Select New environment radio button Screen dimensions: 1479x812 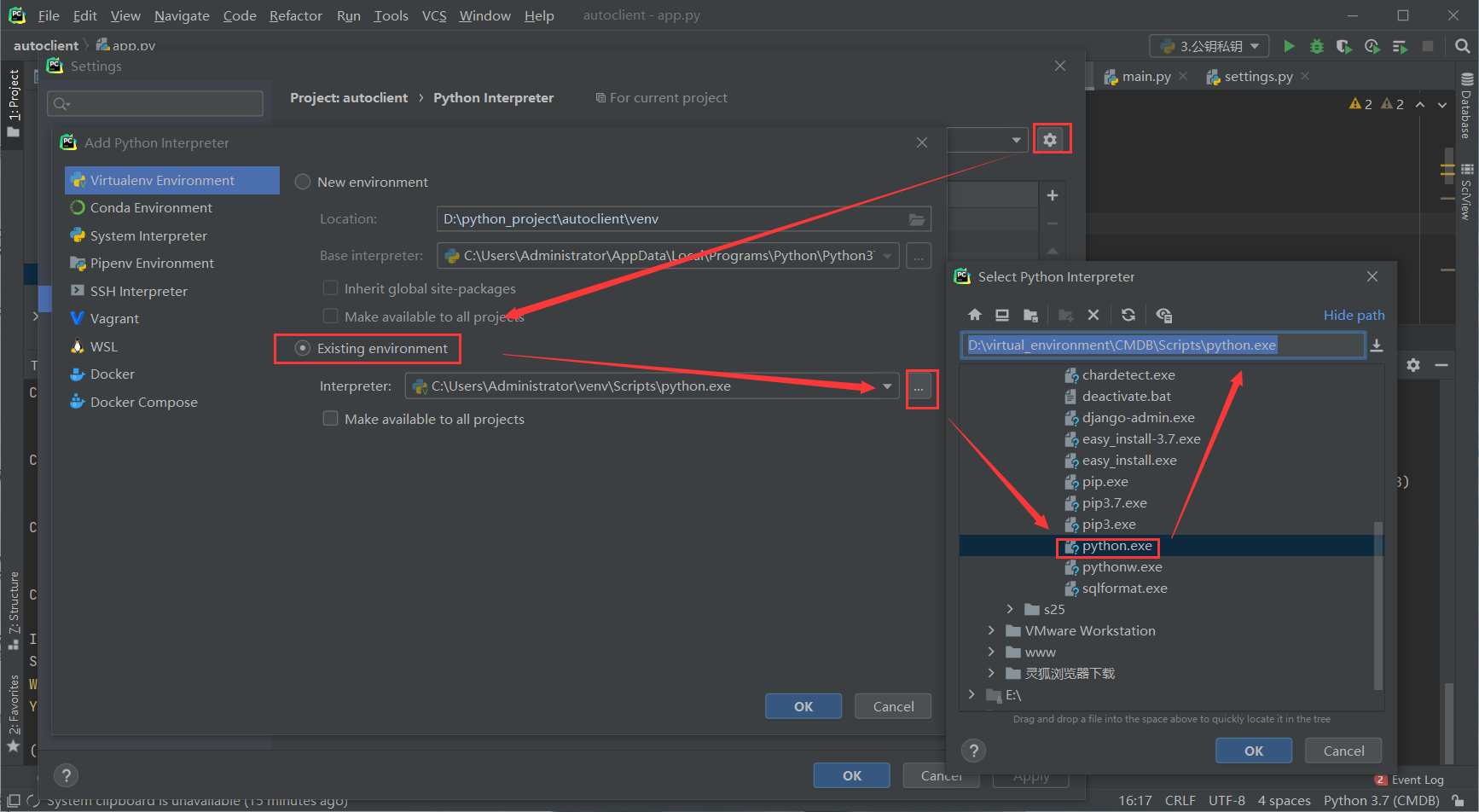(x=302, y=182)
